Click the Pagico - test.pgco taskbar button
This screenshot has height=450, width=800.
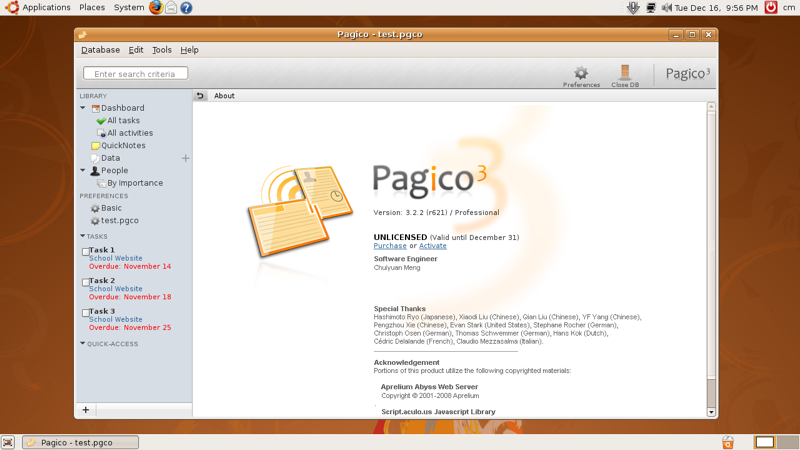81,442
